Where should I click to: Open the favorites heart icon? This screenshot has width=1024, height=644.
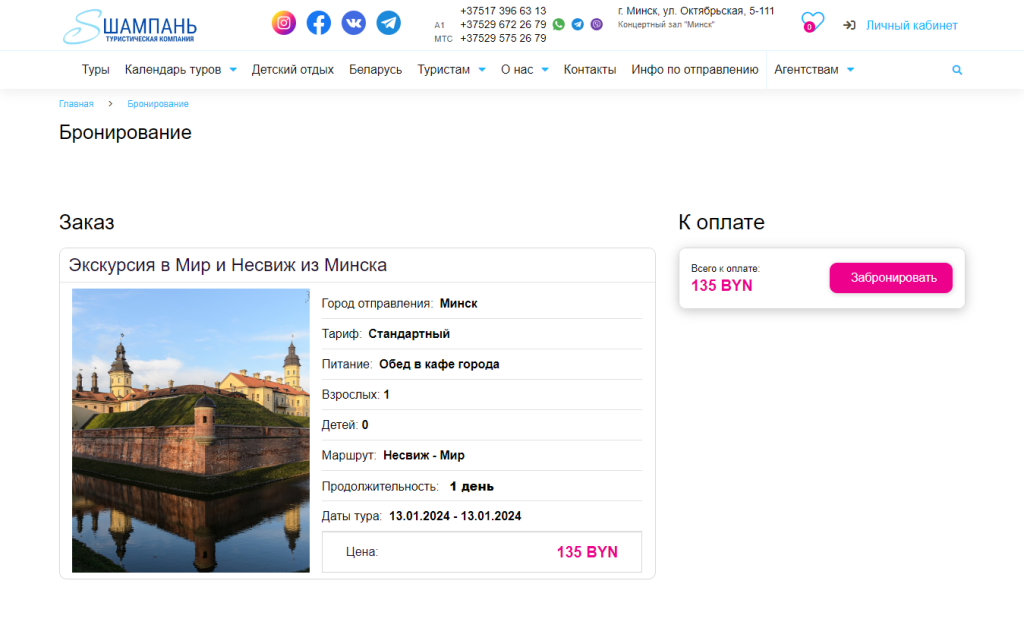[812, 23]
